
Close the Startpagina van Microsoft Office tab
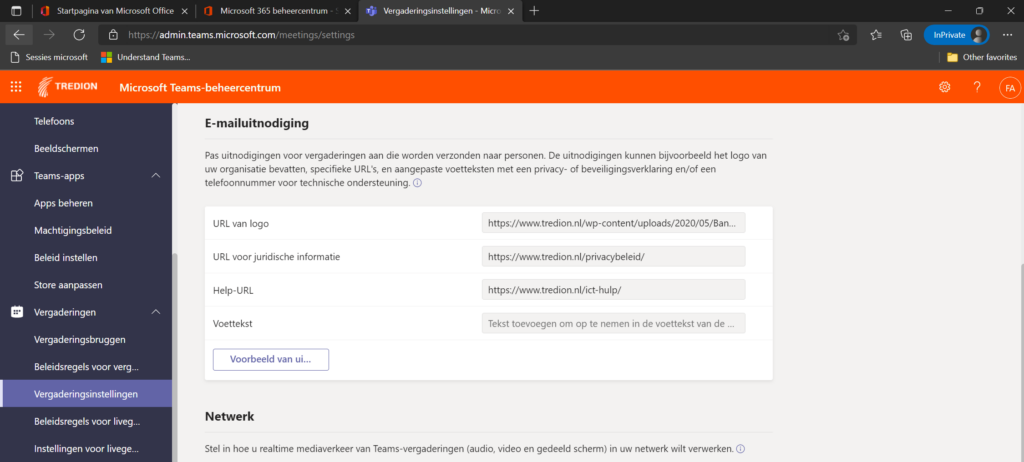click(x=185, y=11)
